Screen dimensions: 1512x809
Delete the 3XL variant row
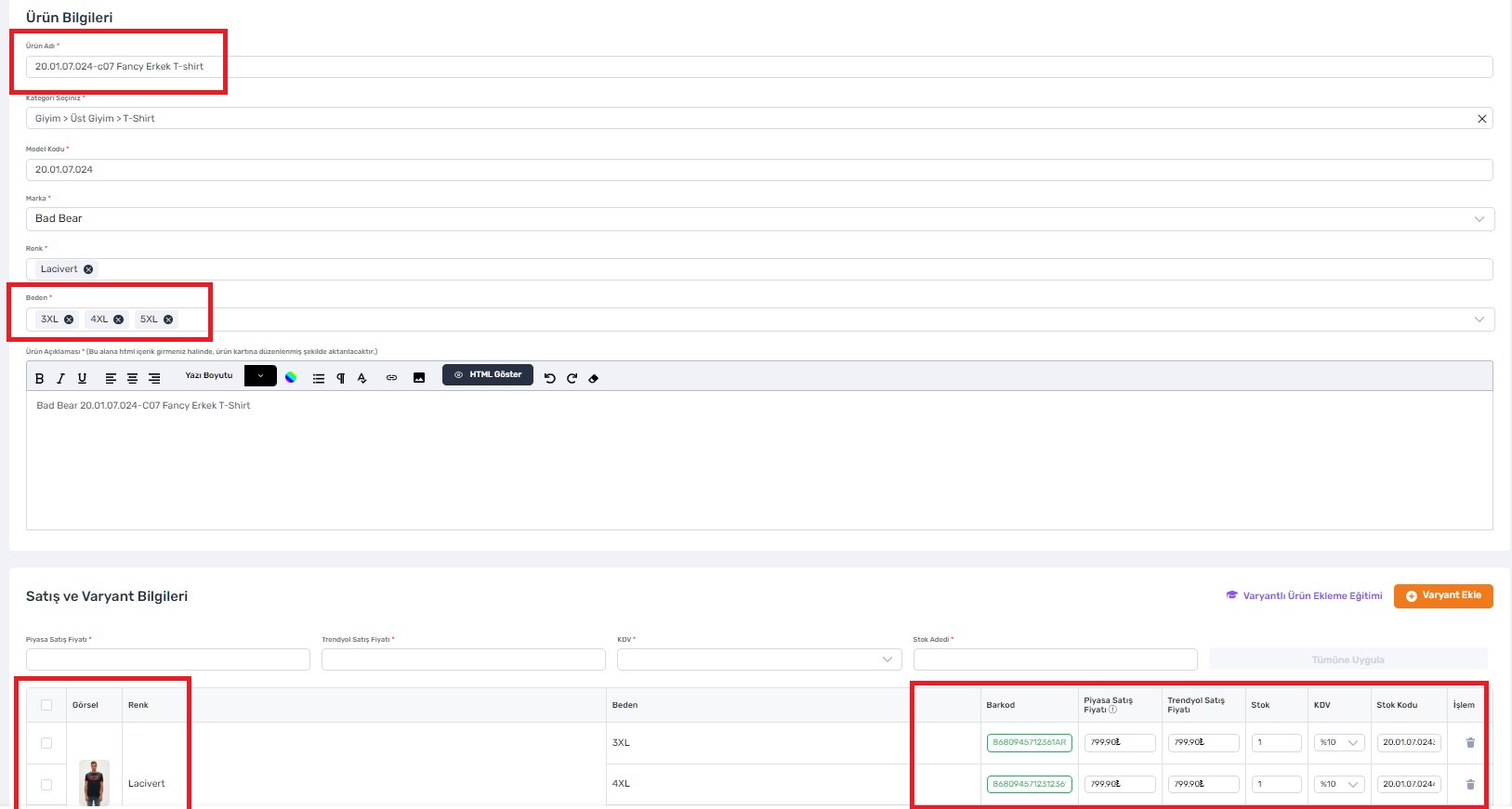pos(1470,743)
